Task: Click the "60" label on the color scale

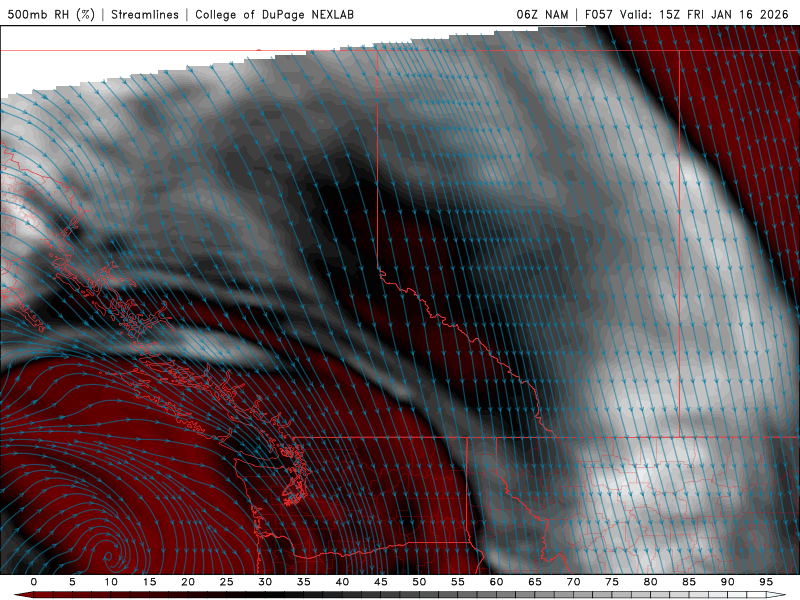Action: [x=496, y=582]
